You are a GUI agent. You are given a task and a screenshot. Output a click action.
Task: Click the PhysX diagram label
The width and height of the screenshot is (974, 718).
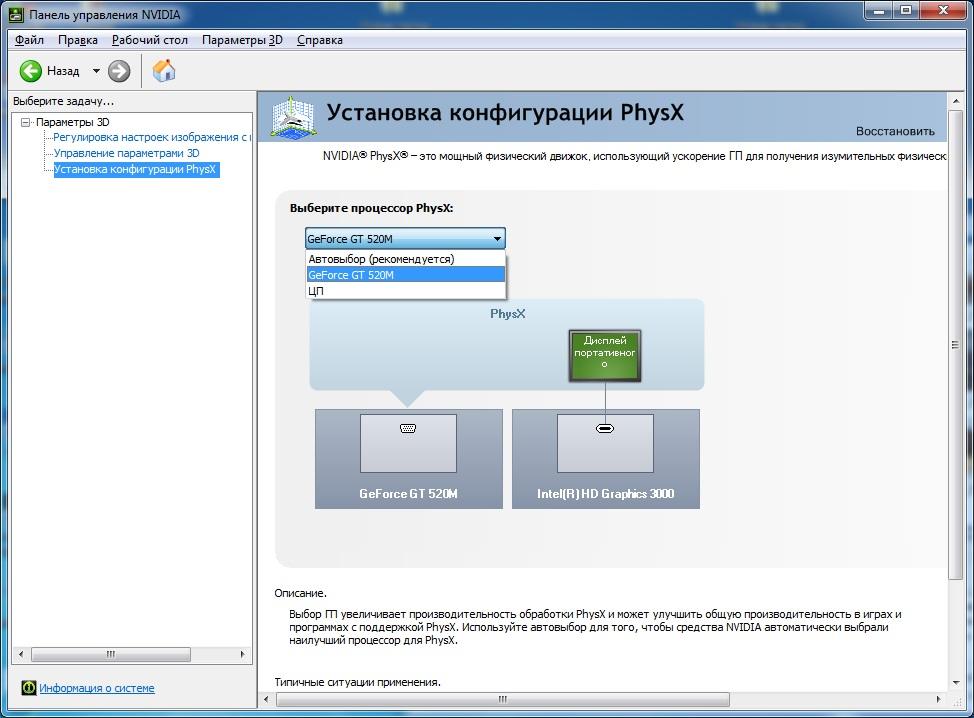coord(507,314)
